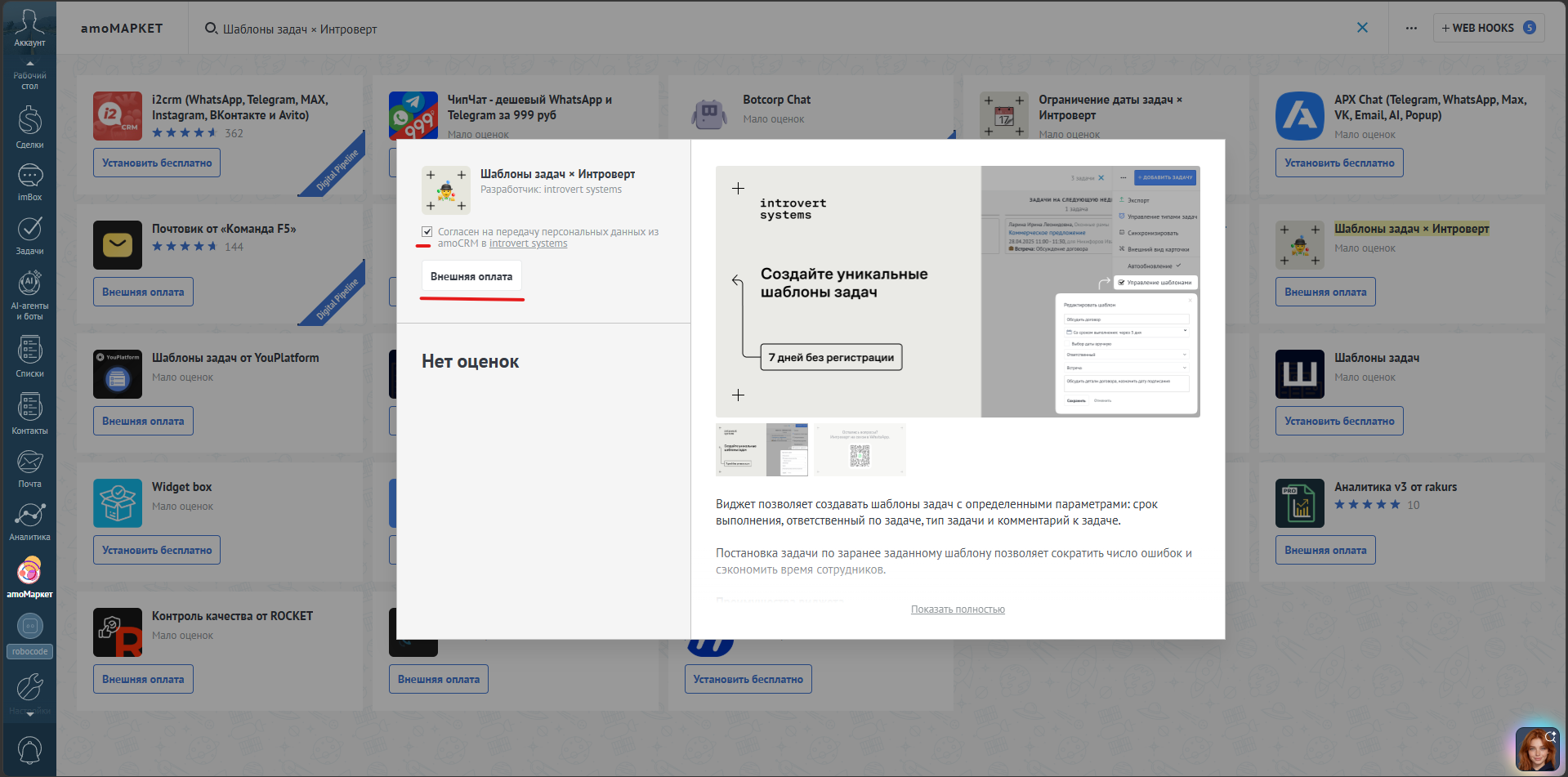The height and width of the screenshot is (777, 1568).
Task: Install APX Chat with Установить бесплатно
Action: 1339,163
